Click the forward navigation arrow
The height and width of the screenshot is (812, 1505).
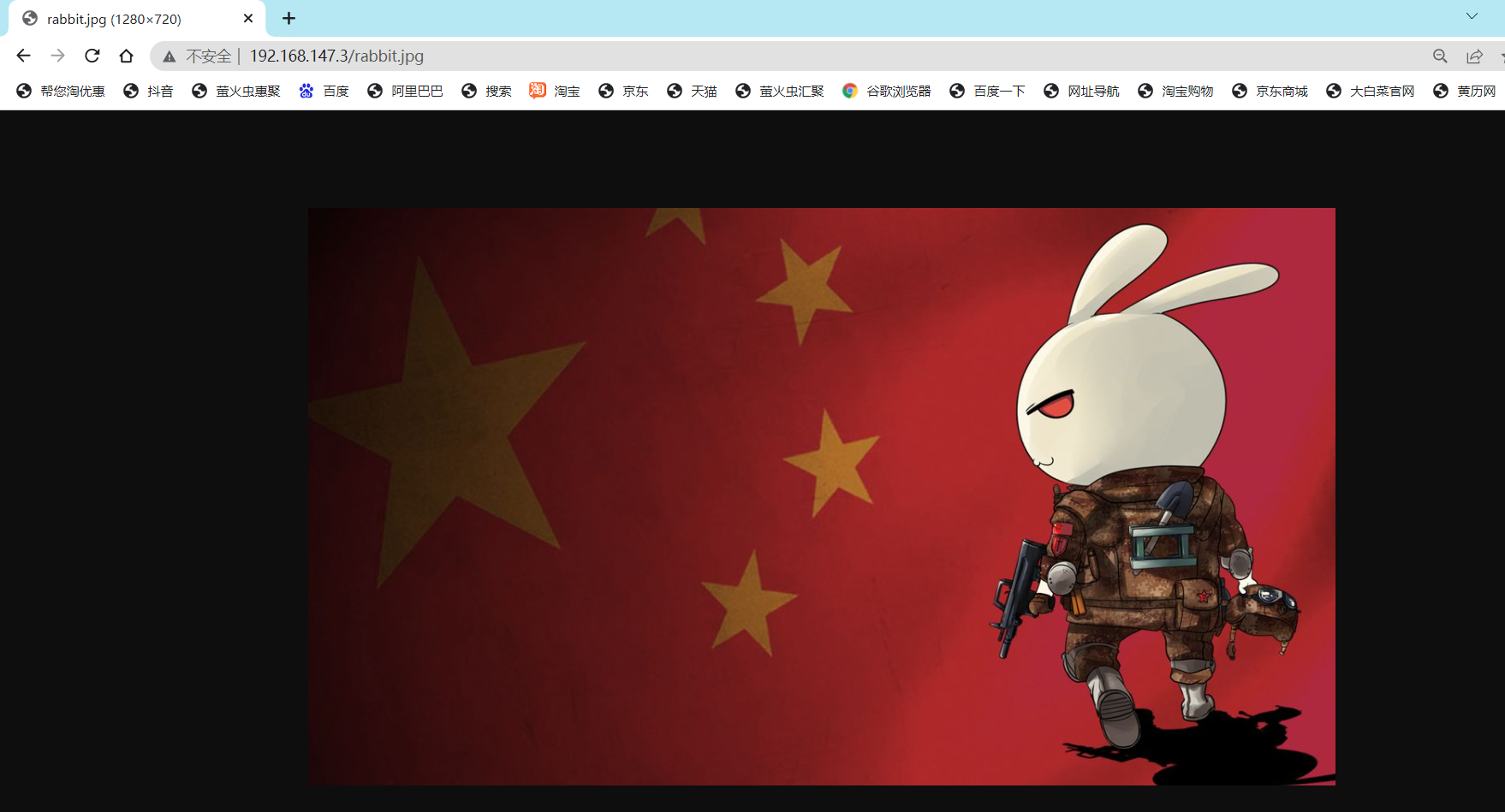point(57,56)
